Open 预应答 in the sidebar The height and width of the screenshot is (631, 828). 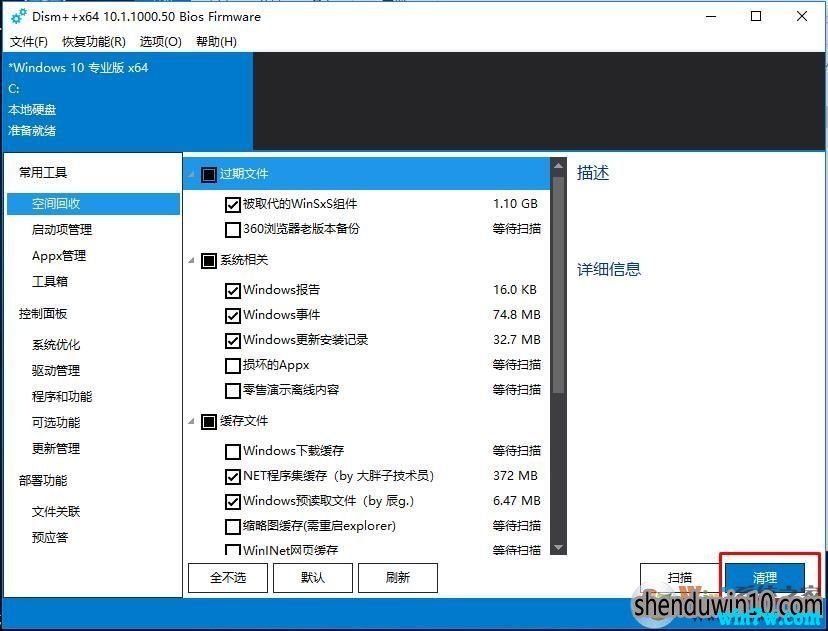click(x=50, y=538)
